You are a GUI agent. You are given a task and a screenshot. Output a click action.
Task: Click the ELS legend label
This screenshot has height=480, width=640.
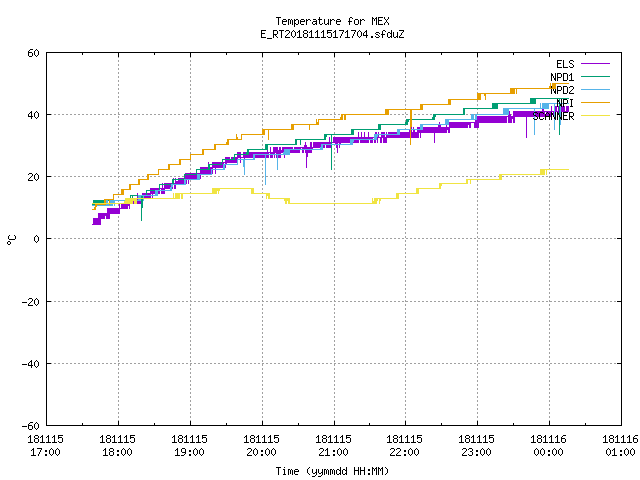(x=565, y=64)
